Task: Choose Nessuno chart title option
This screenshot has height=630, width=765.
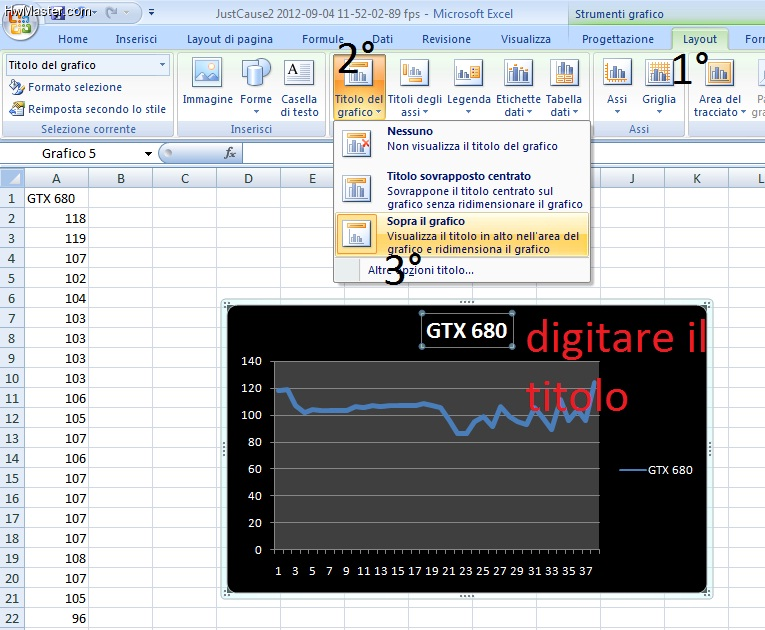Action: (462, 142)
